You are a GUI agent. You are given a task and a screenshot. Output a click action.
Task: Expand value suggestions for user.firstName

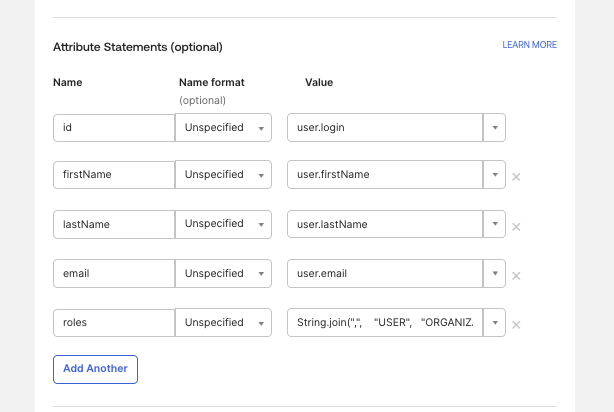pos(495,175)
